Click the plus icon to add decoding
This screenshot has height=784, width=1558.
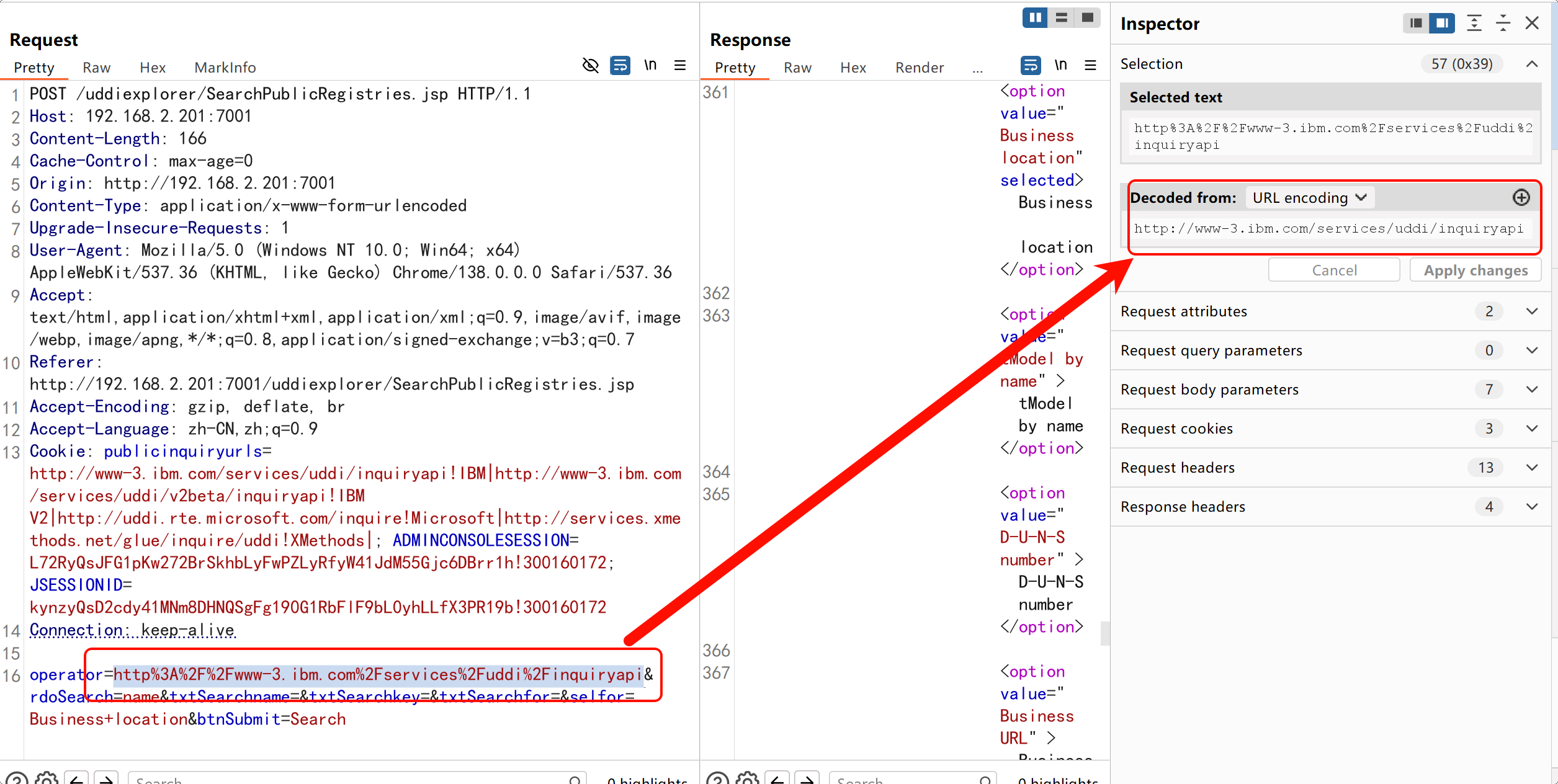pos(1521,197)
